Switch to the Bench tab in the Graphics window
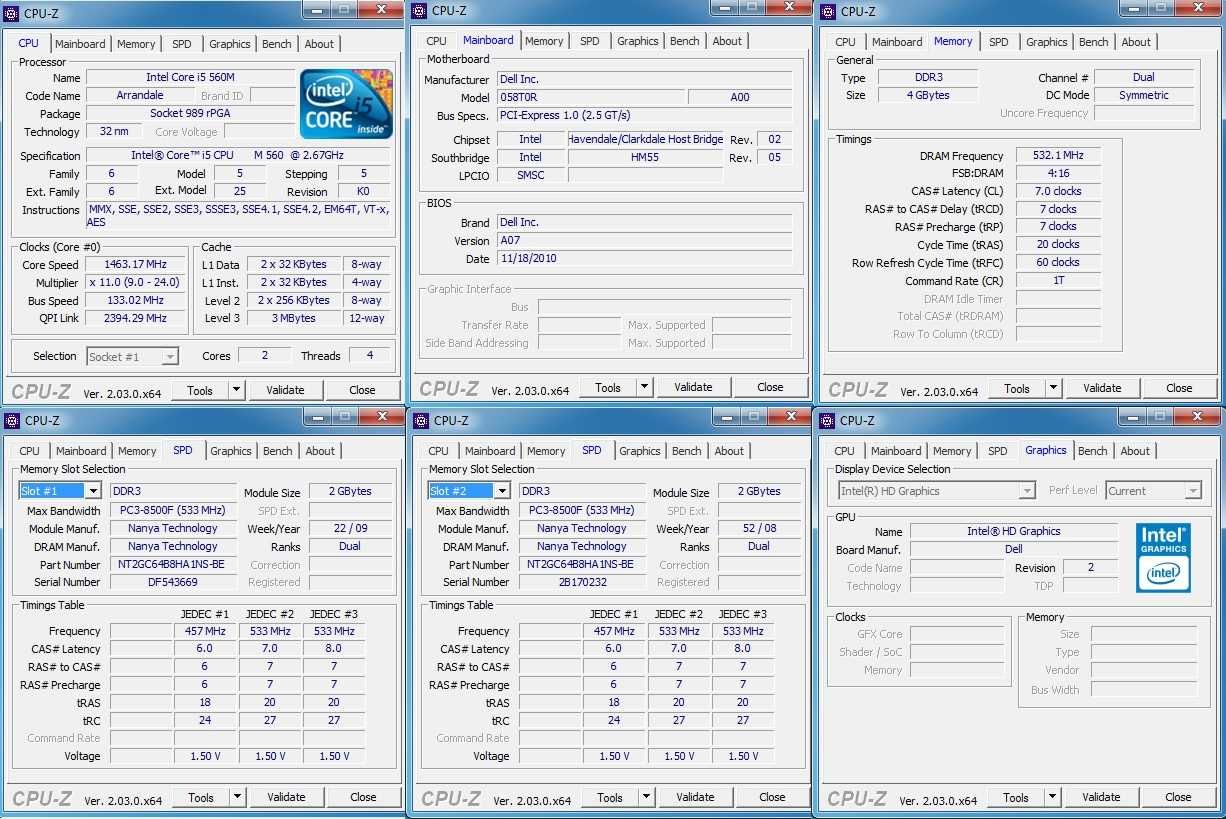Image resolution: width=1226 pixels, height=819 pixels. click(x=1093, y=451)
